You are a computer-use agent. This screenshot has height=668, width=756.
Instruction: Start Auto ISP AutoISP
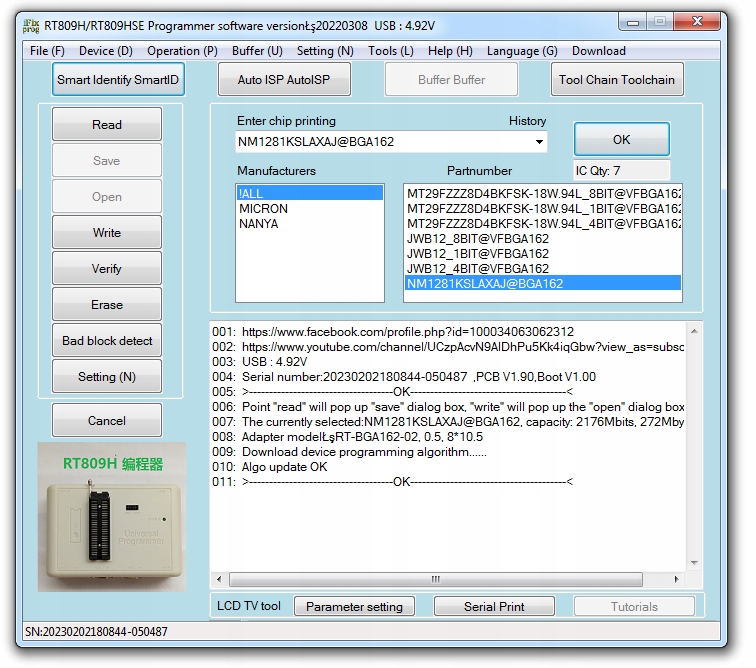tap(284, 80)
